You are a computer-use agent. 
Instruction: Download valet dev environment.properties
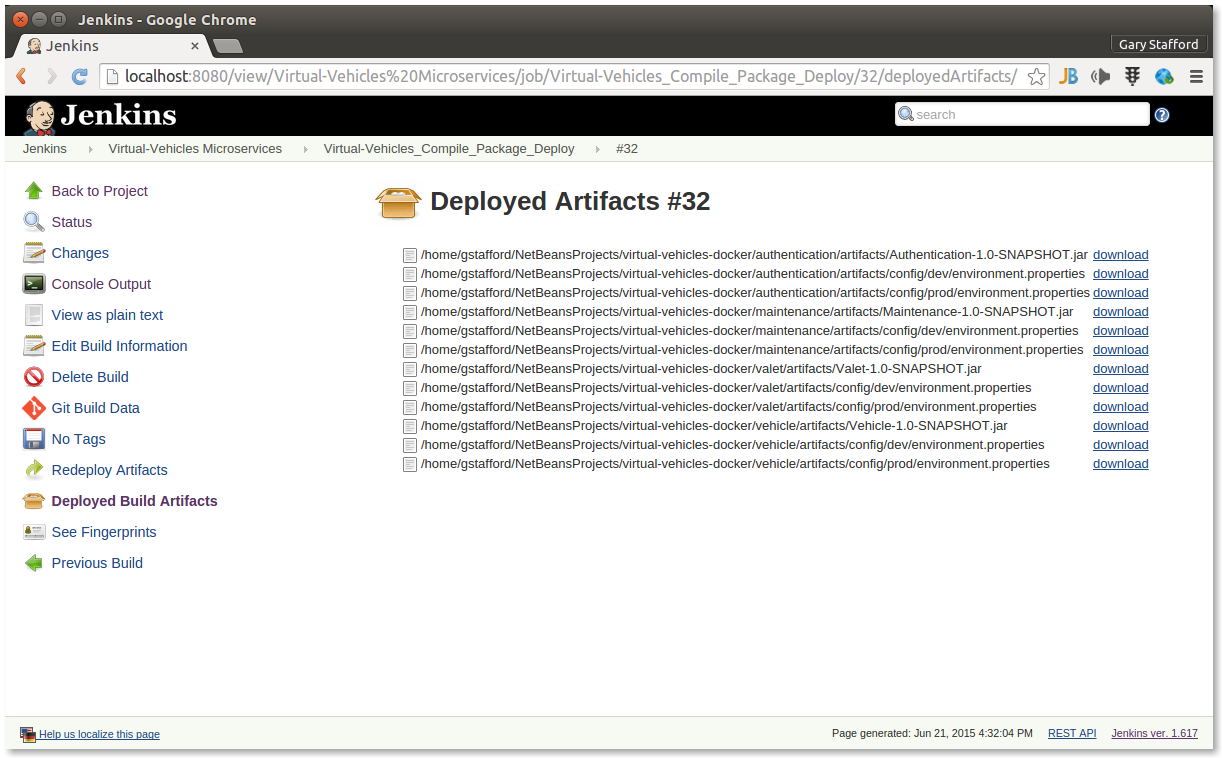(1120, 388)
